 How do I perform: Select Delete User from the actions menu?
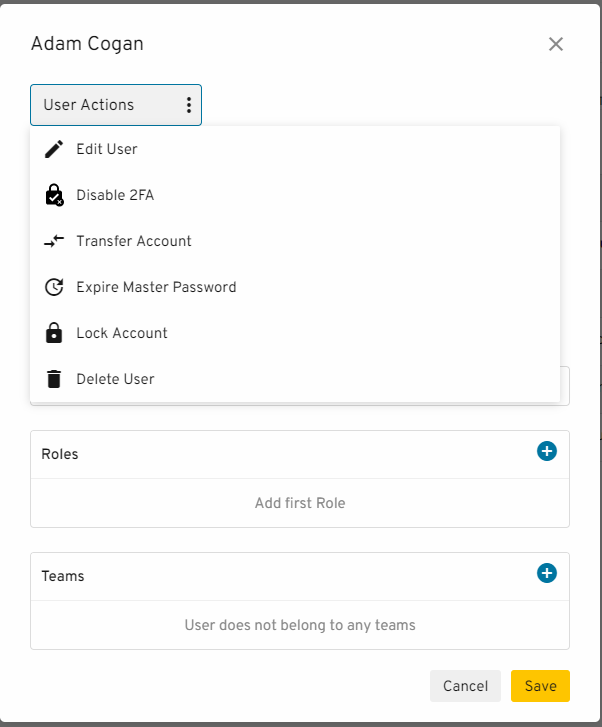(x=115, y=379)
